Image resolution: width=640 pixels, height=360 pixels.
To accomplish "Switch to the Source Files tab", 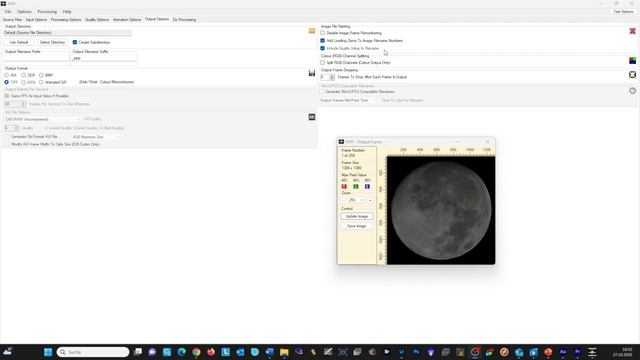I will click(13, 19).
